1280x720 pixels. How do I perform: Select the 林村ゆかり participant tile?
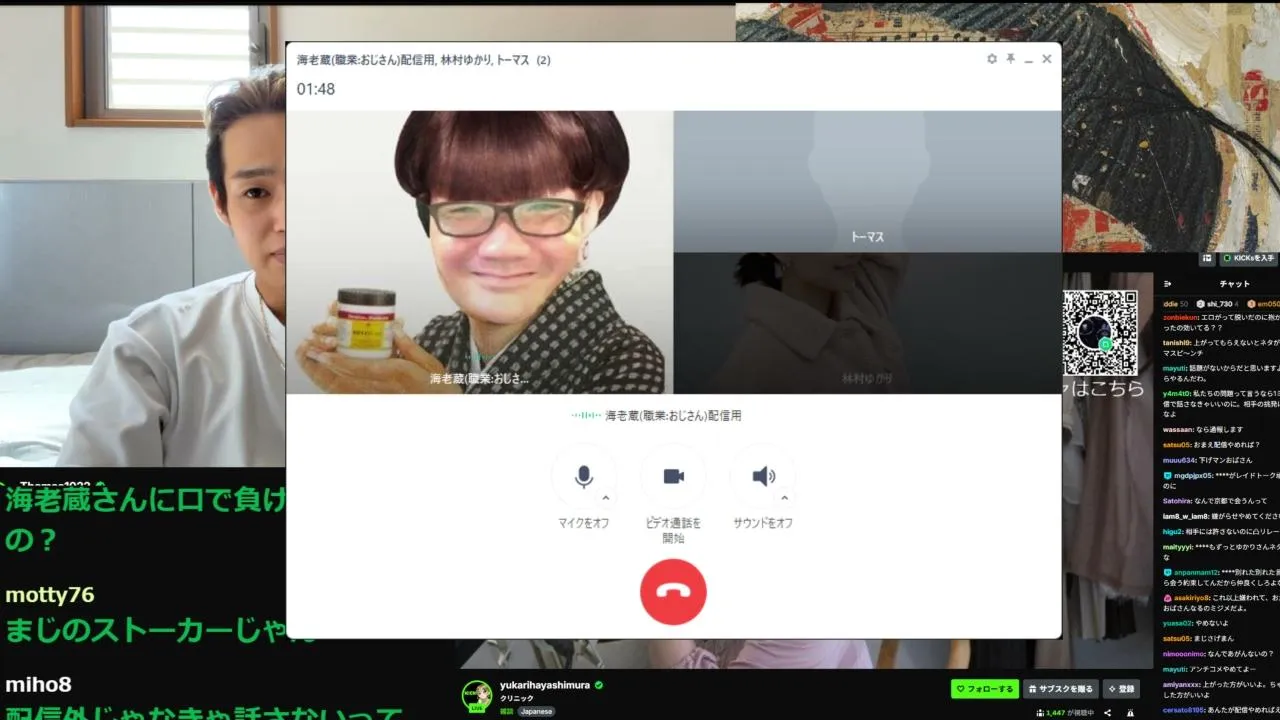(x=867, y=323)
